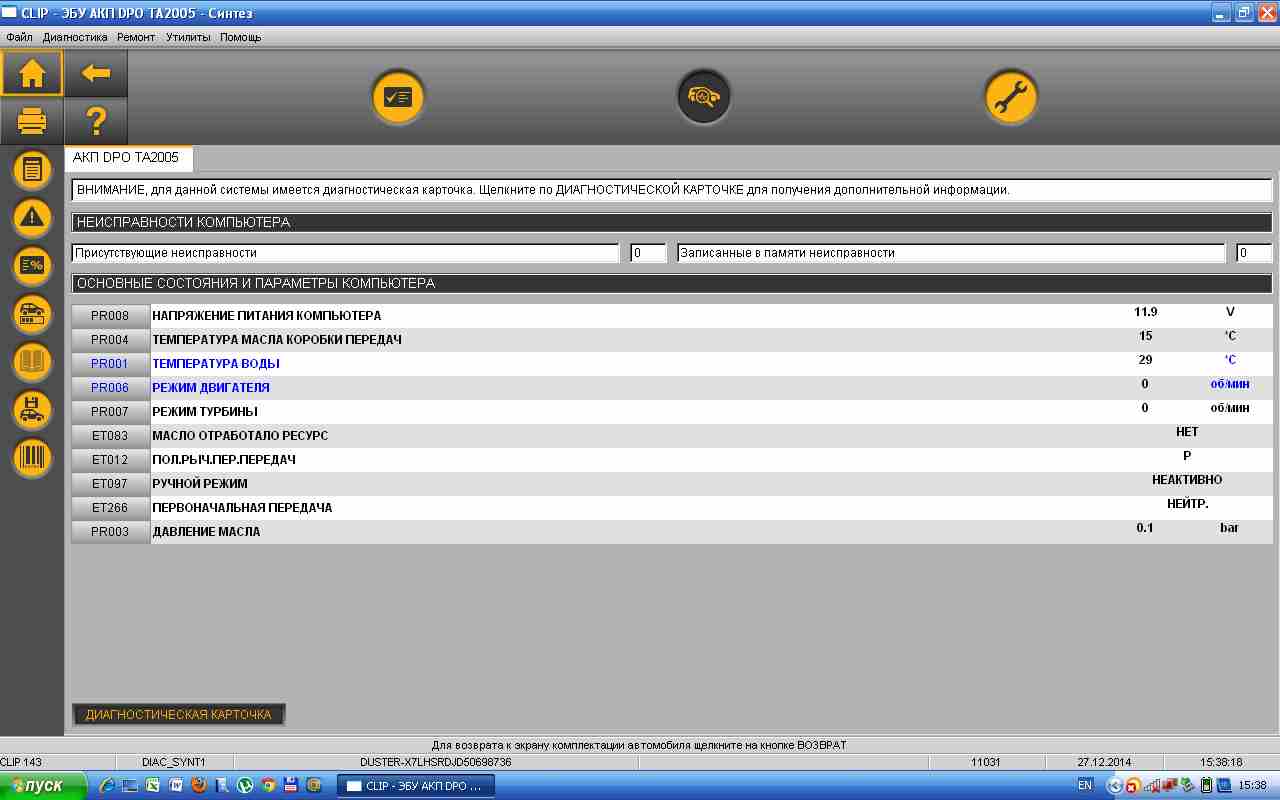The width and height of the screenshot is (1280, 800).
Task: Select the PR001 water temperature code
Action: point(110,364)
